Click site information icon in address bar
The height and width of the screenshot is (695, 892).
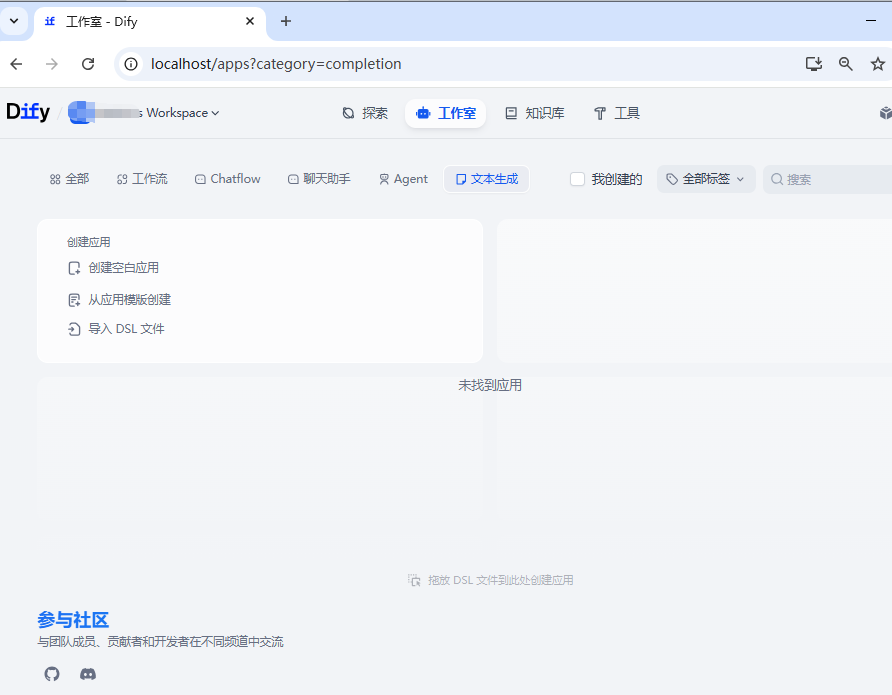click(131, 64)
